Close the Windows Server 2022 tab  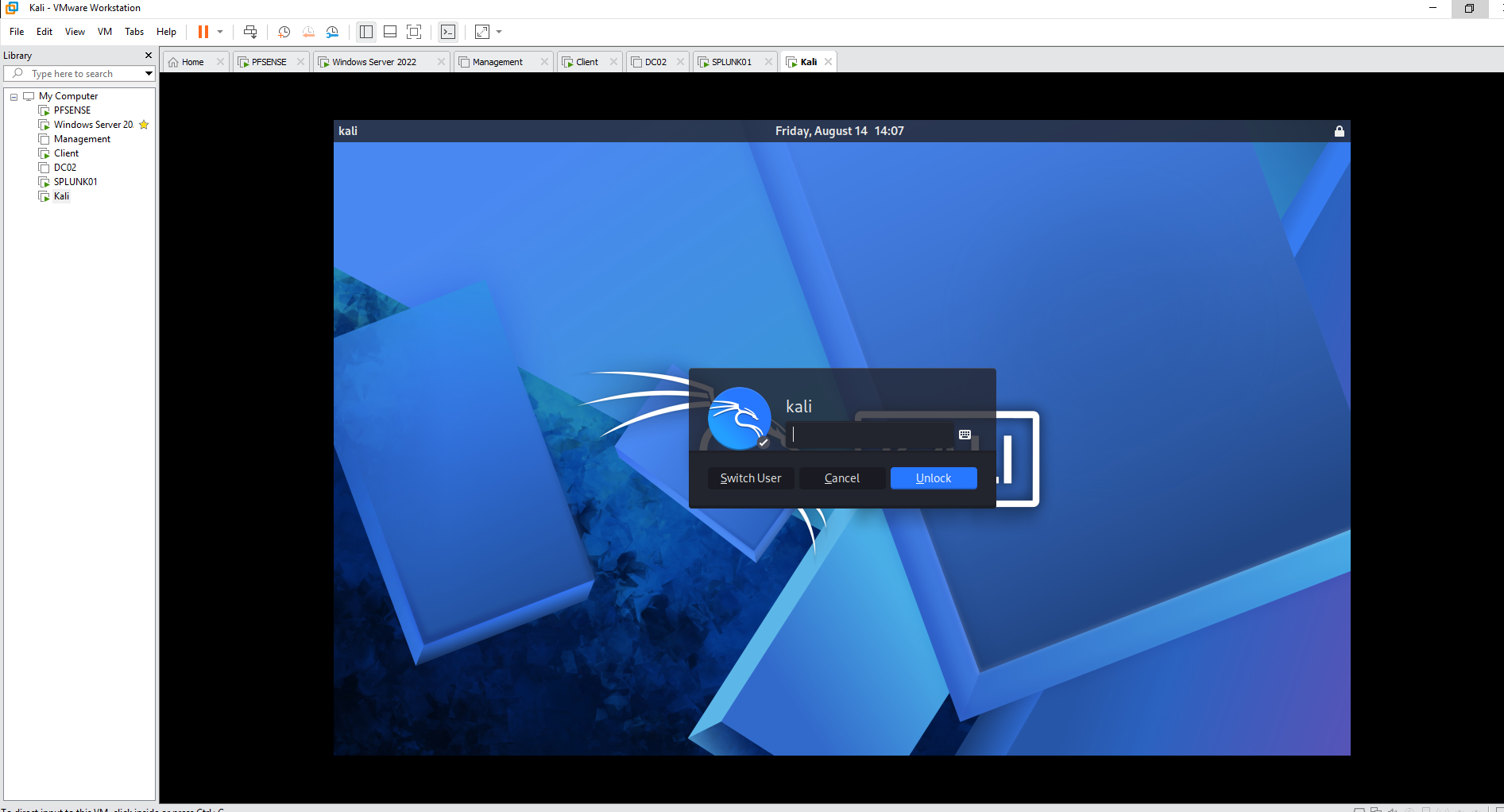[x=441, y=62]
